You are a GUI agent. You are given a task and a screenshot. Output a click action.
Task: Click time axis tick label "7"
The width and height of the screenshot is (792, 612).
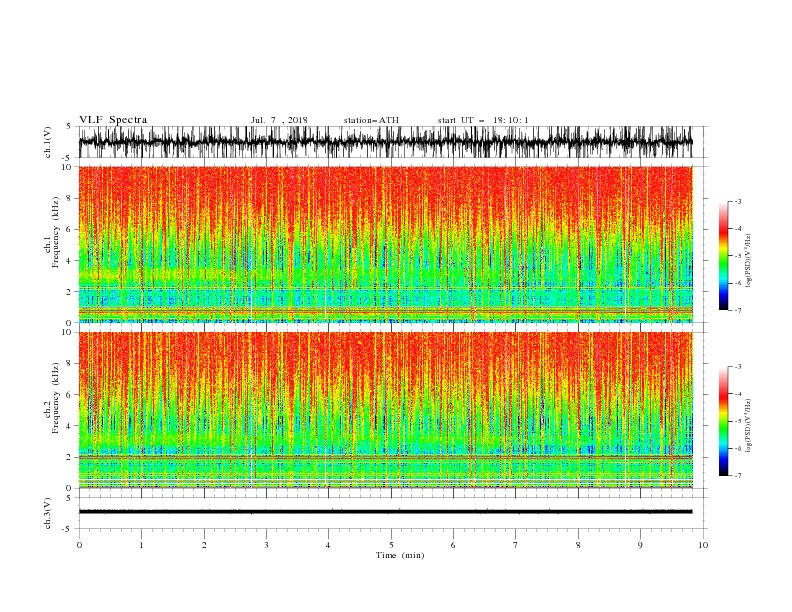click(x=516, y=545)
